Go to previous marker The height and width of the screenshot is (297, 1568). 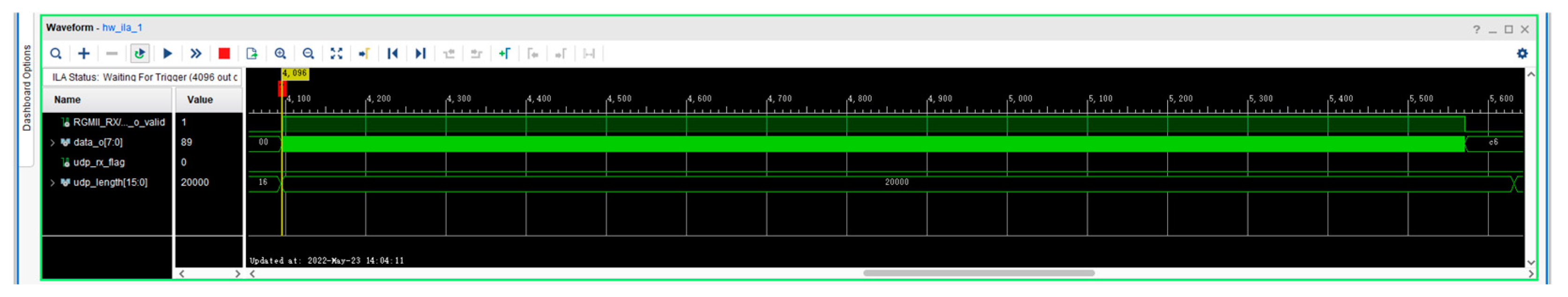[x=533, y=53]
